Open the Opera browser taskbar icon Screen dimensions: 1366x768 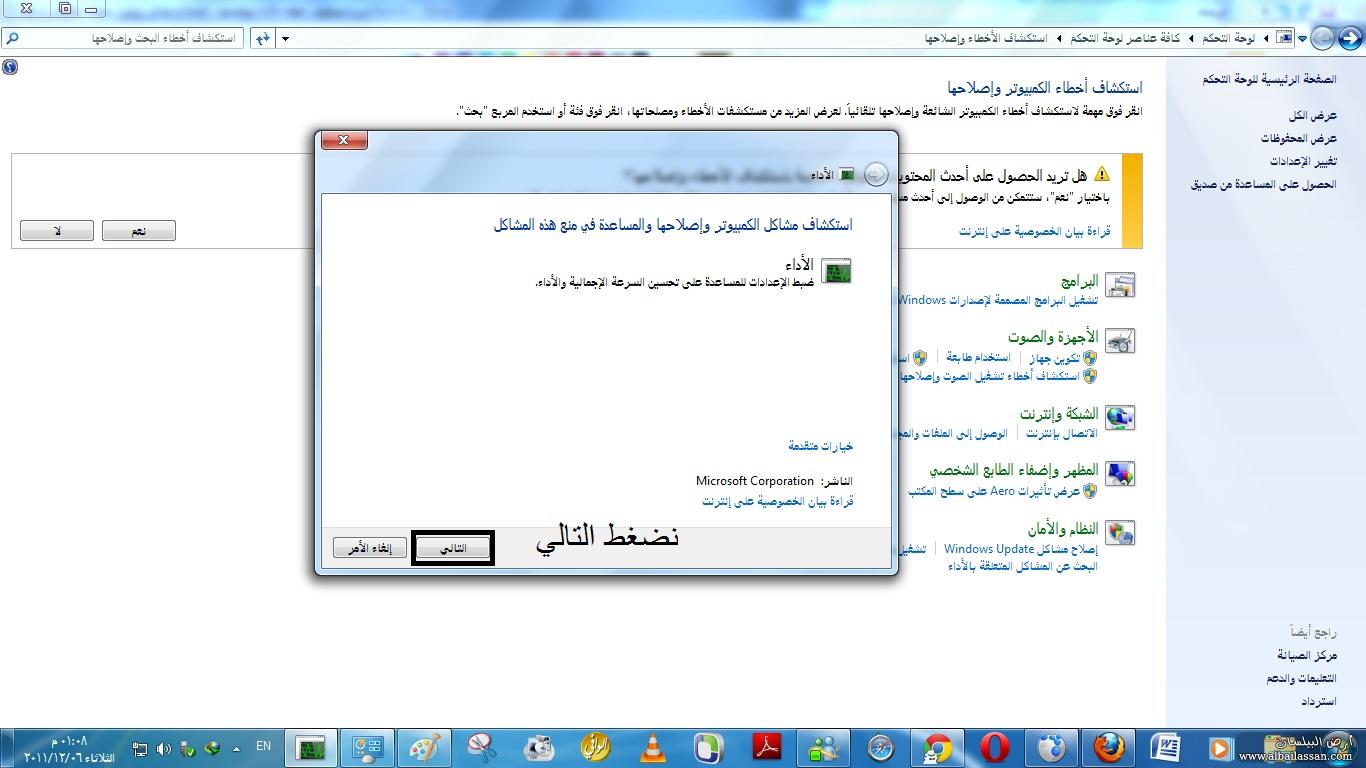tap(994, 748)
